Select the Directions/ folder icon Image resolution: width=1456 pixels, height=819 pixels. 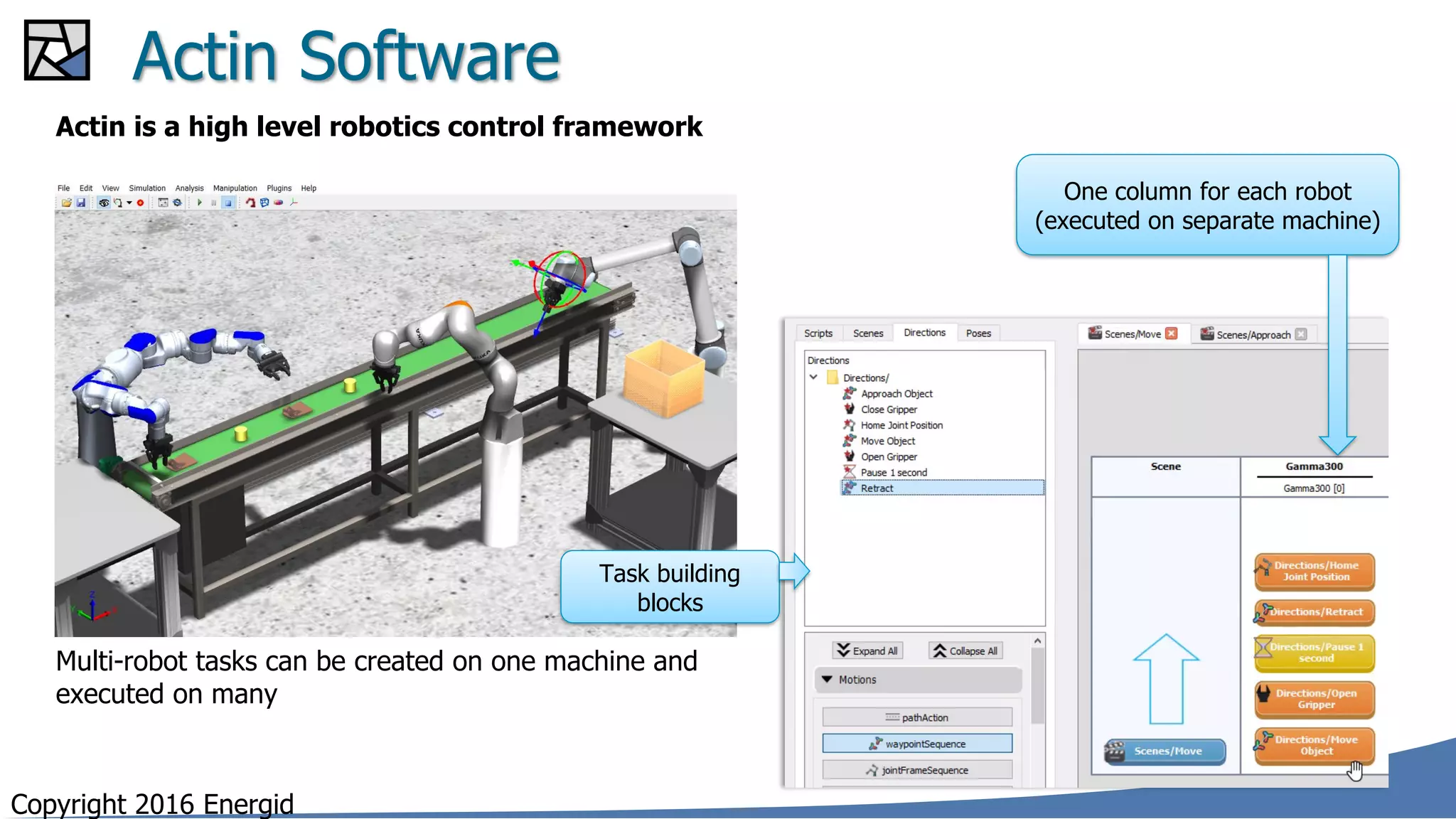click(832, 378)
